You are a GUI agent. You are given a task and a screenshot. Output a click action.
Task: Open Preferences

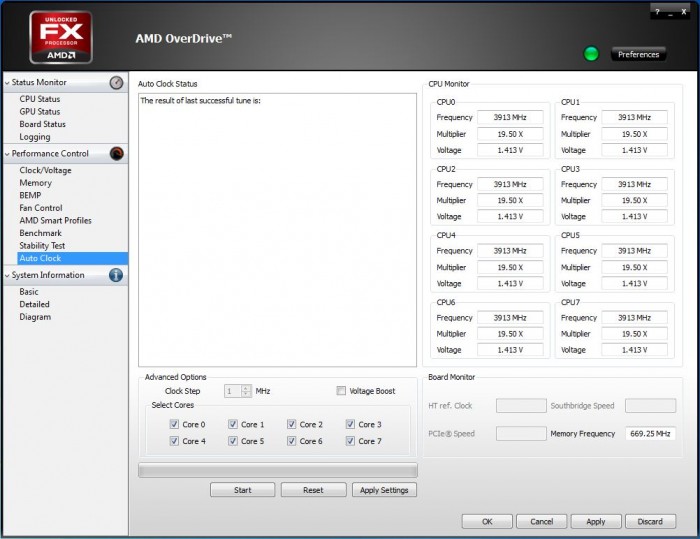coord(638,54)
